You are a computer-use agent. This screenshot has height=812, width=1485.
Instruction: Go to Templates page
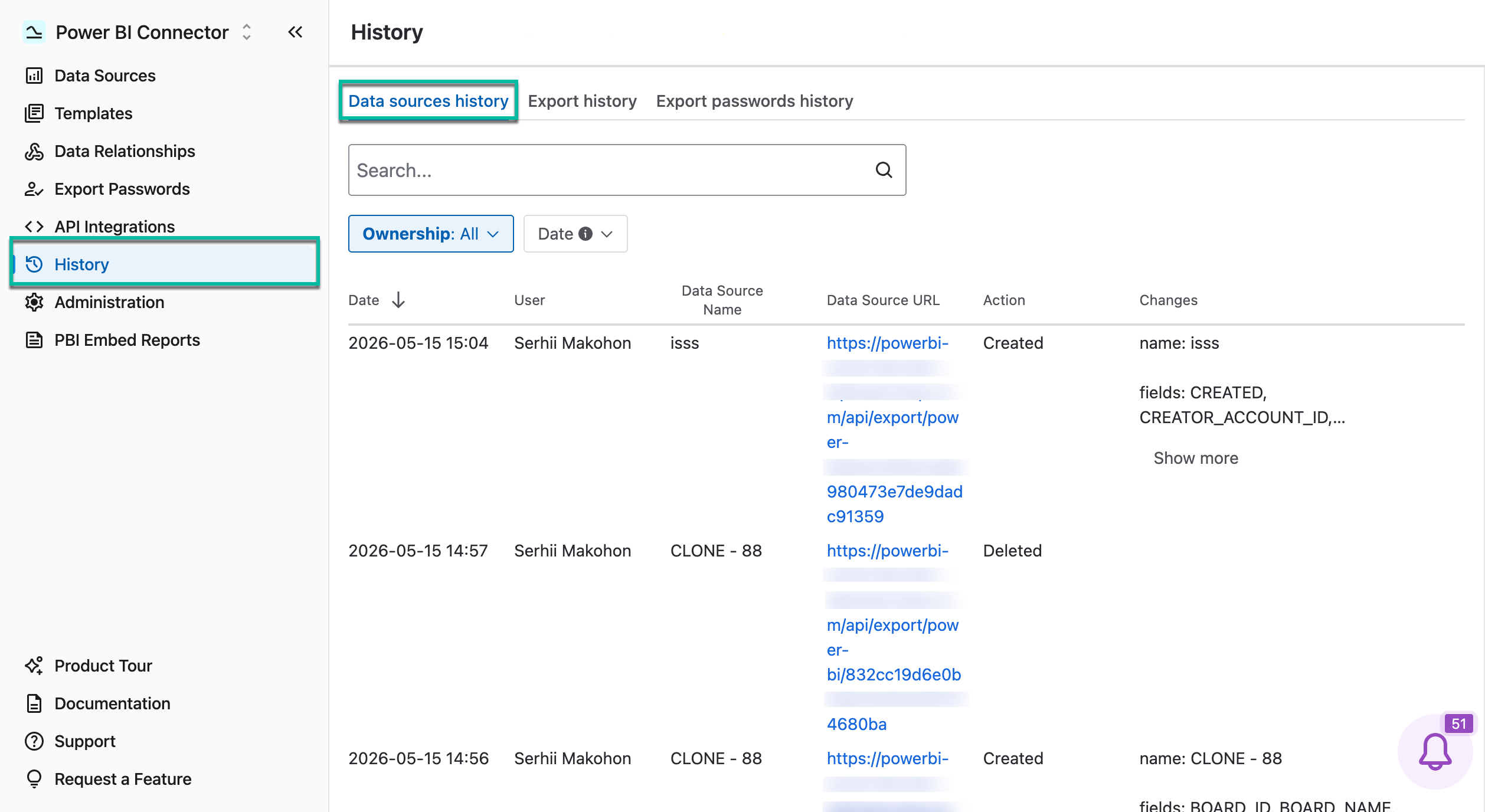93,113
